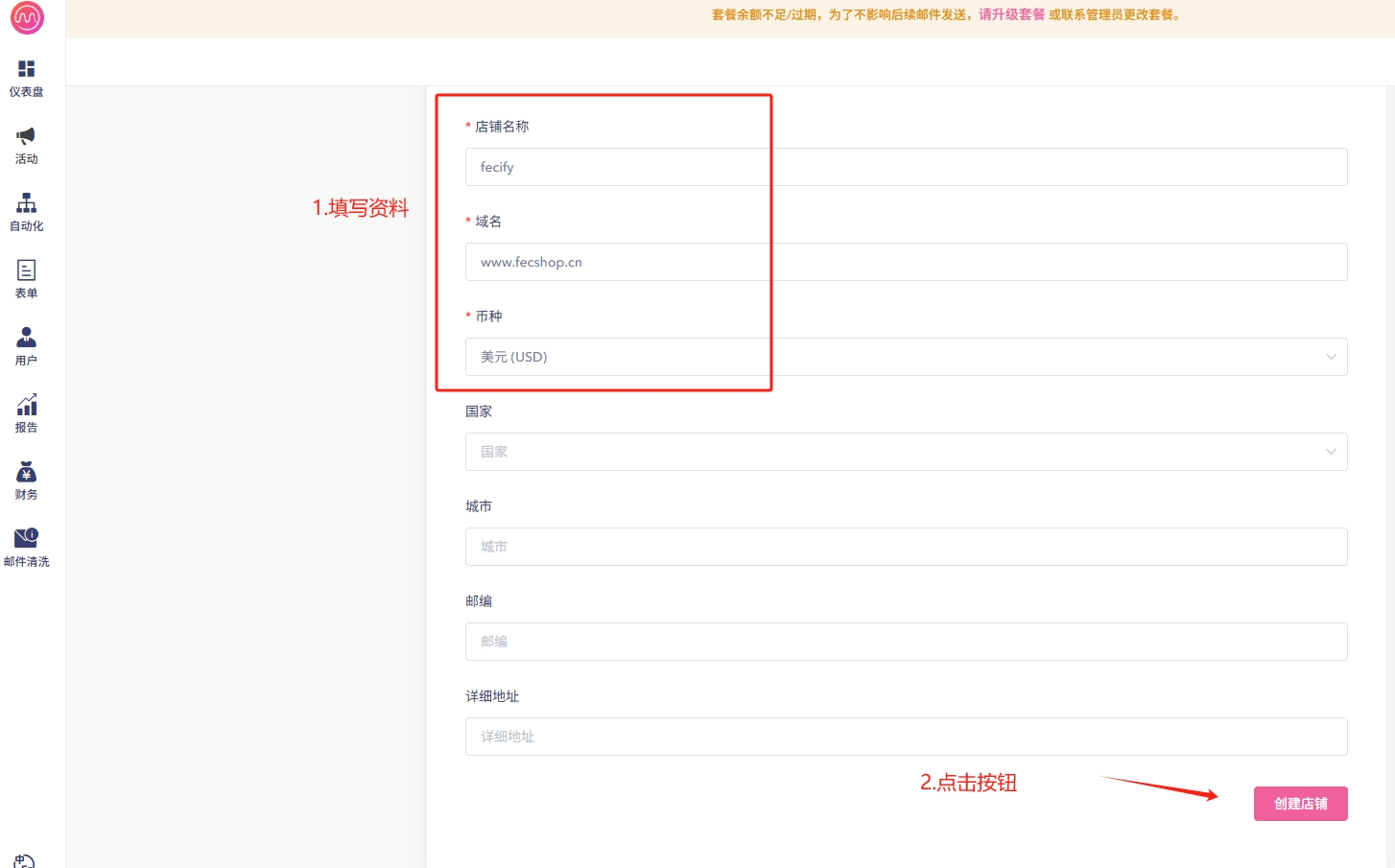
Task: Open the 仪表盘 dashboard icon
Action: [x=27, y=69]
